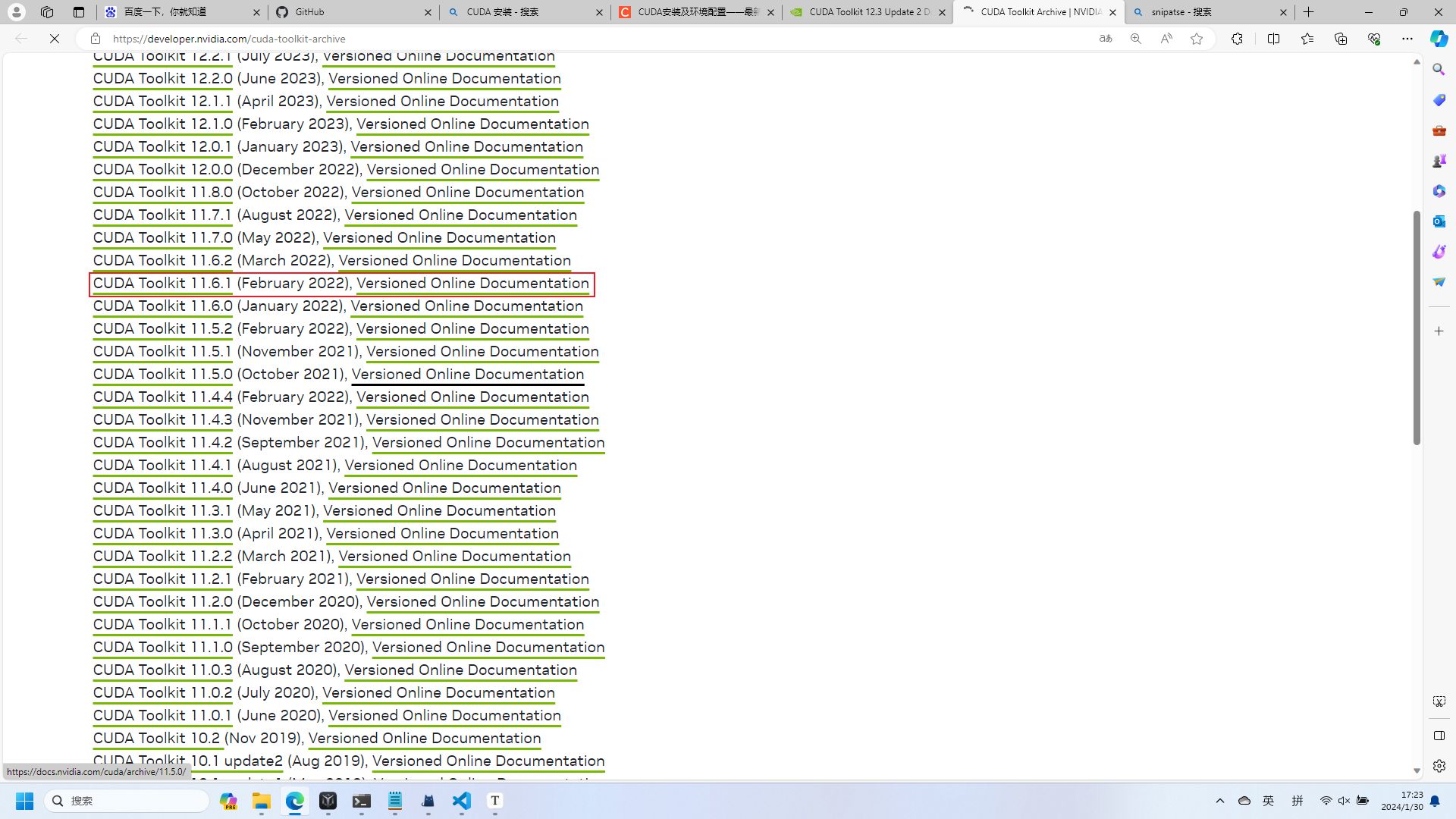Expand the system tray hidden icons chevron
The image size is (1456, 819).
pyautogui.click(x=1220, y=801)
